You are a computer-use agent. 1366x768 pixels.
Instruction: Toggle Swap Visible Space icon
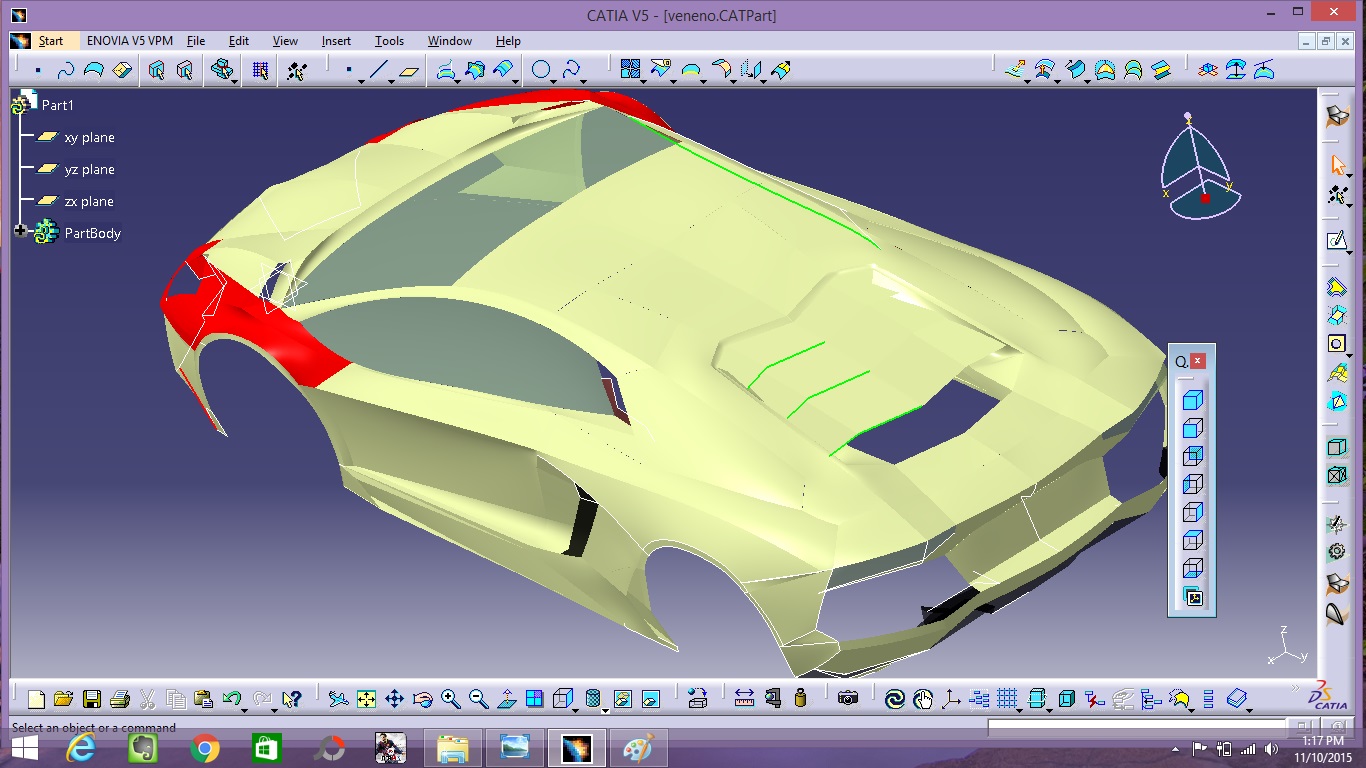pyautogui.click(x=651, y=699)
